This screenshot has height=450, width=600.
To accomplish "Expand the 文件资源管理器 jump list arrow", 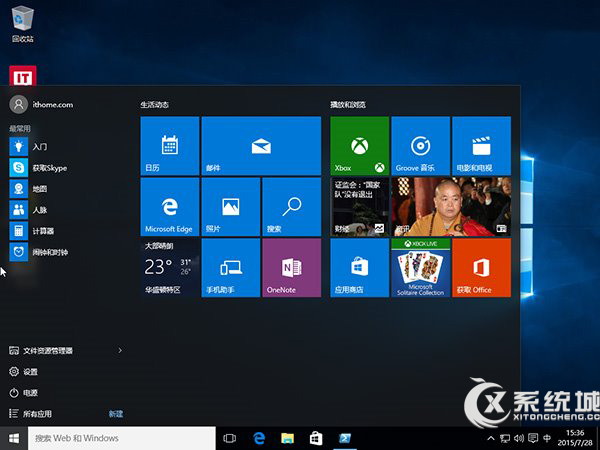I will point(120,351).
